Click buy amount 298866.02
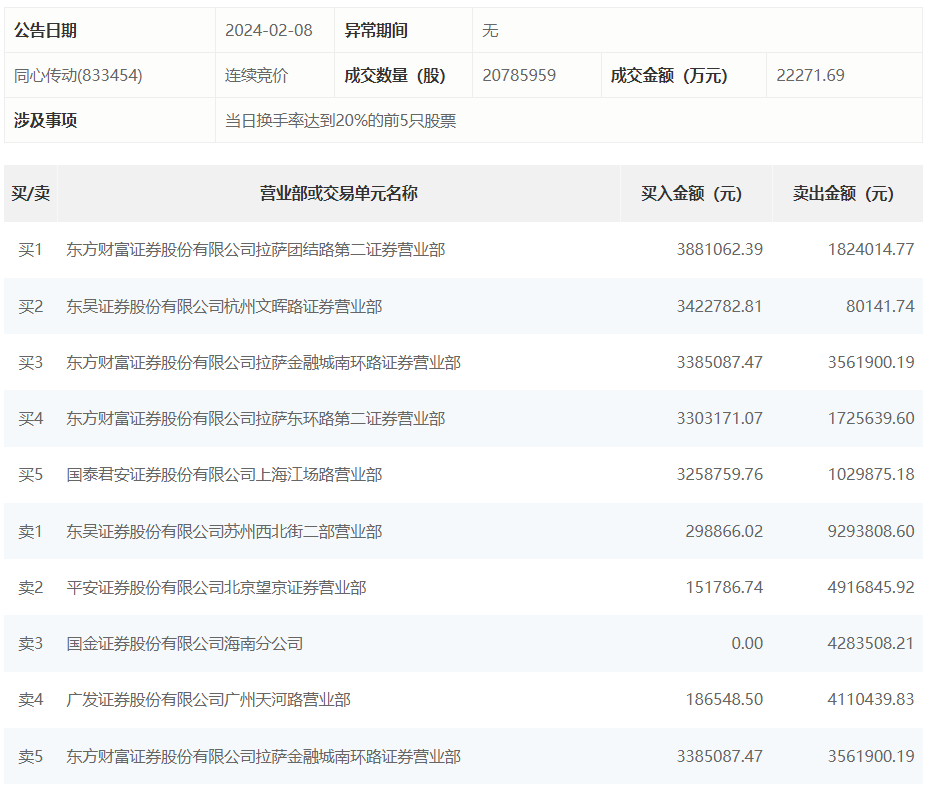The height and width of the screenshot is (800, 934). pos(724,531)
